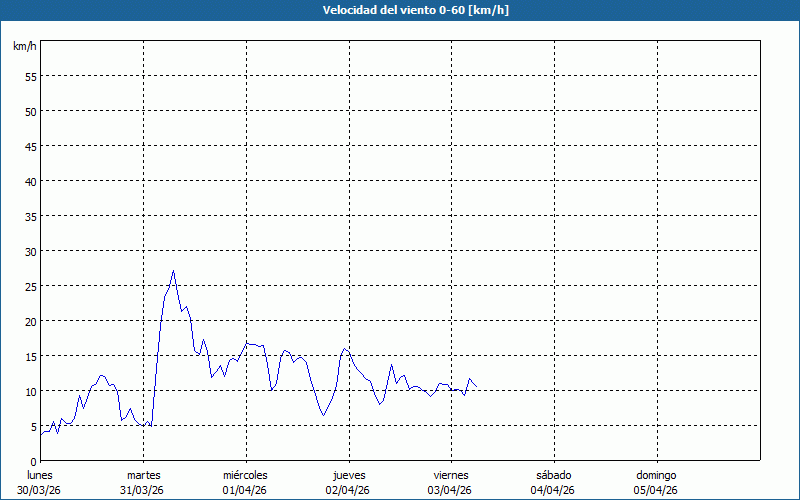This screenshot has width=800, height=500.
Task: Click the chart title "Velocidad del viento 0-60"
Action: pyautogui.click(x=400, y=10)
